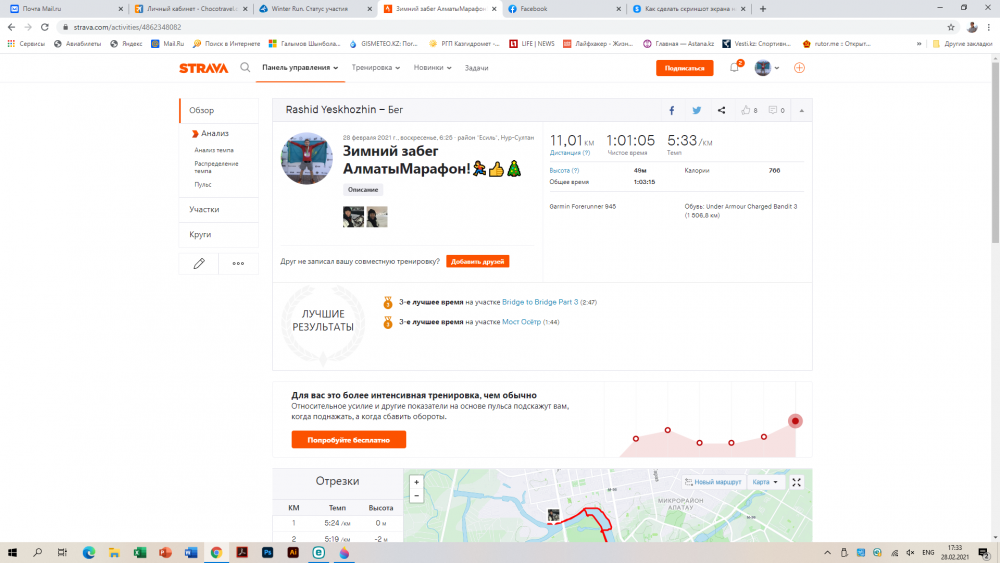Collapse the activity header with the arrow
Image resolution: width=1000 pixels, height=563 pixels.
[801, 110]
